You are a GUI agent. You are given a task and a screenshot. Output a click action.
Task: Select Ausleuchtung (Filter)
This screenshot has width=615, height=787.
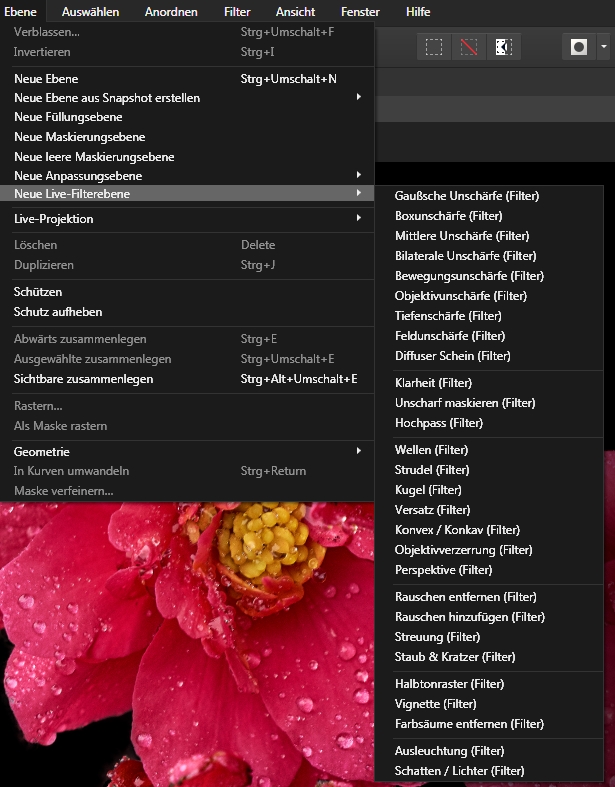pyautogui.click(x=489, y=751)
